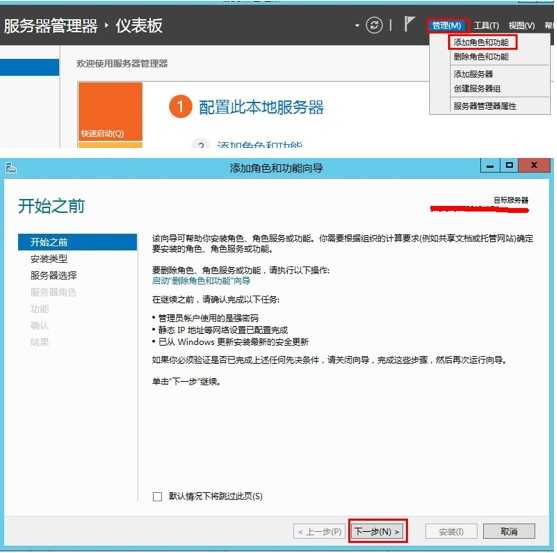Click the 下一步(N) button
Screen dimensions: 557x553
pyautogui.click(x=378, y=531)
